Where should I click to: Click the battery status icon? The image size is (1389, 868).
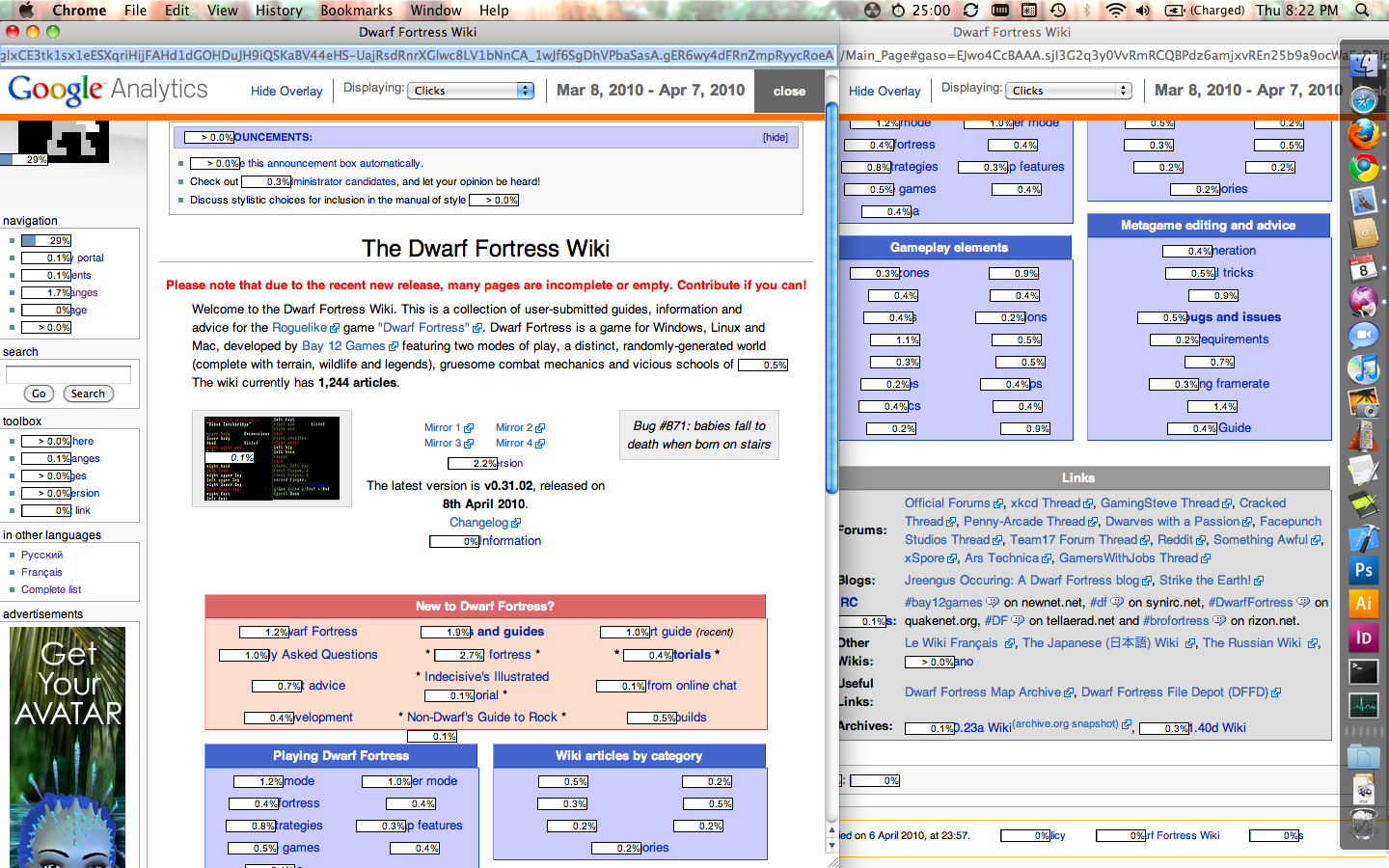(1175, 11)
